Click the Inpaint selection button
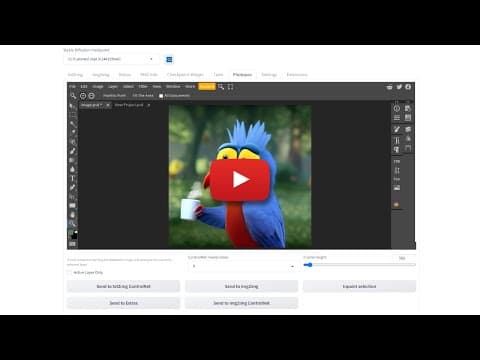 tap(359, 286)
